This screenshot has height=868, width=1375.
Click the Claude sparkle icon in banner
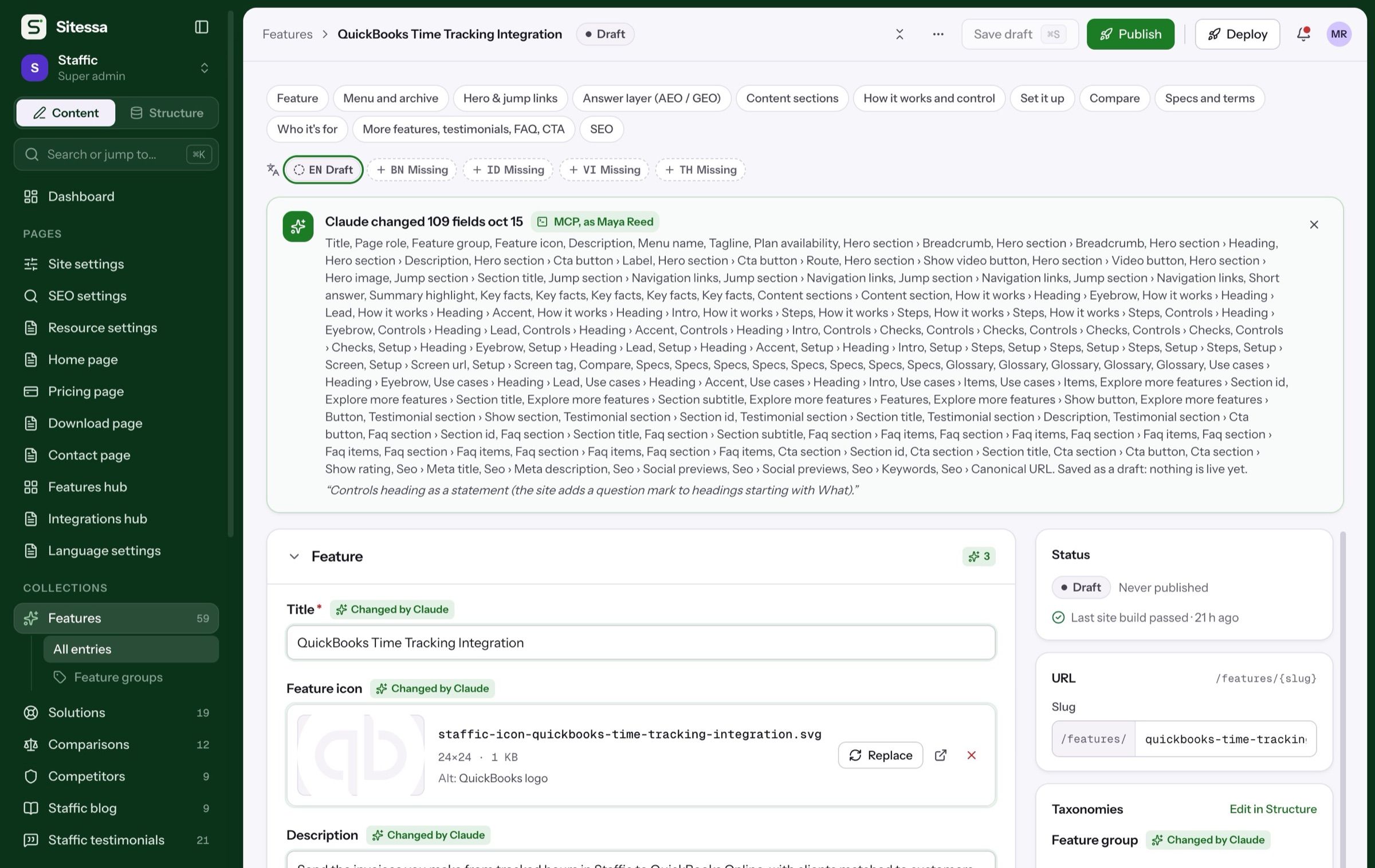298,226
